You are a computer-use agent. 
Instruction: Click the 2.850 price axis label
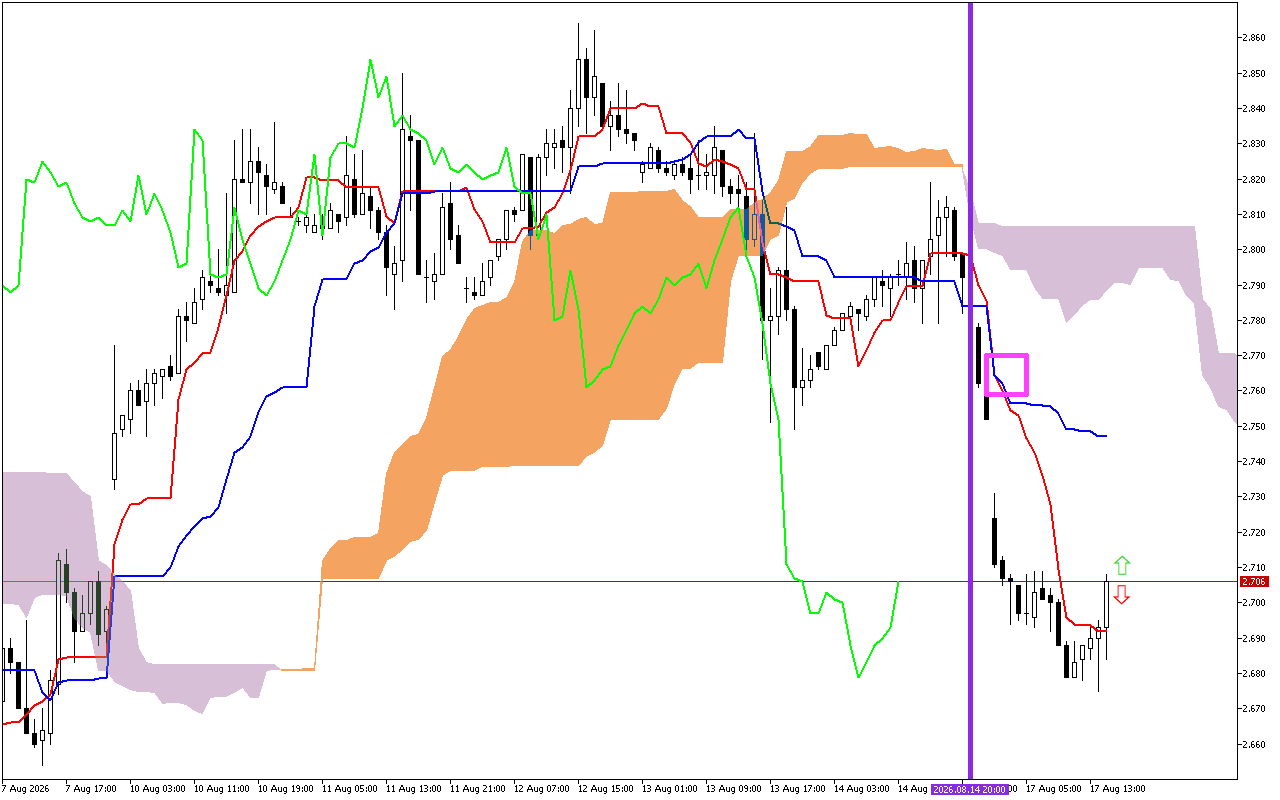(1253, 73)
